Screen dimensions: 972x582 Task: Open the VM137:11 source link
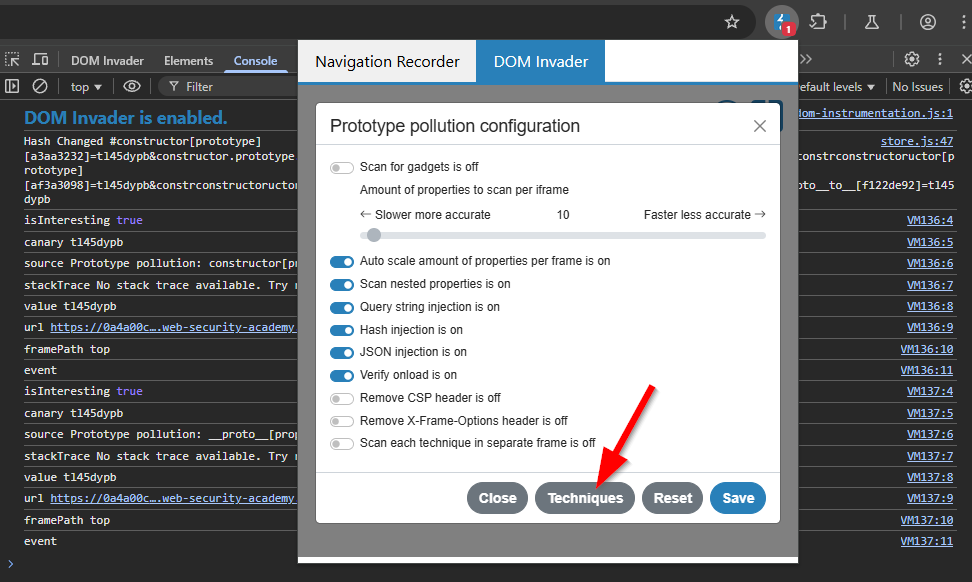[927, 541]
